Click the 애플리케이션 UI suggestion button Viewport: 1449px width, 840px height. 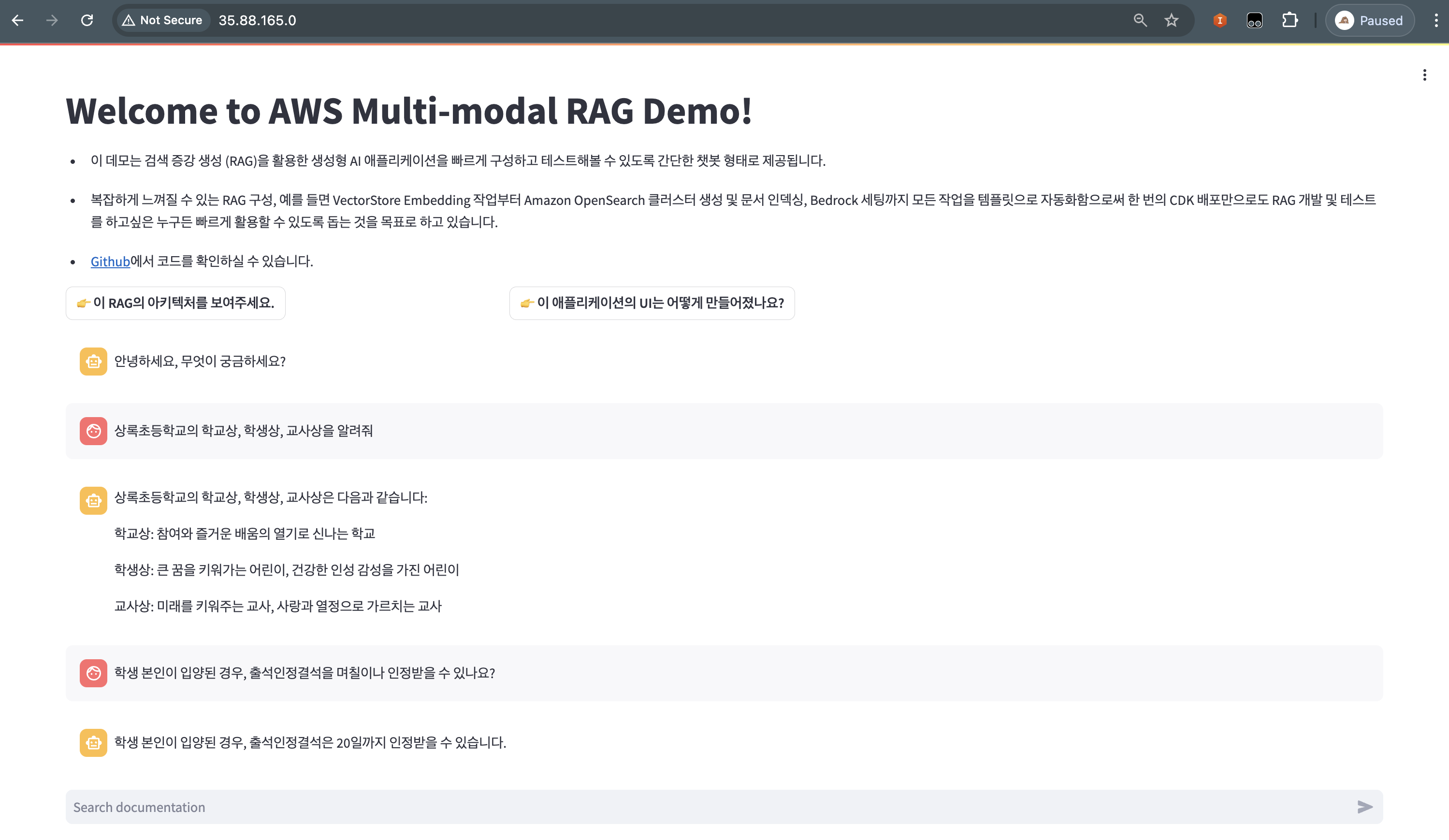(x=652, y=303)
